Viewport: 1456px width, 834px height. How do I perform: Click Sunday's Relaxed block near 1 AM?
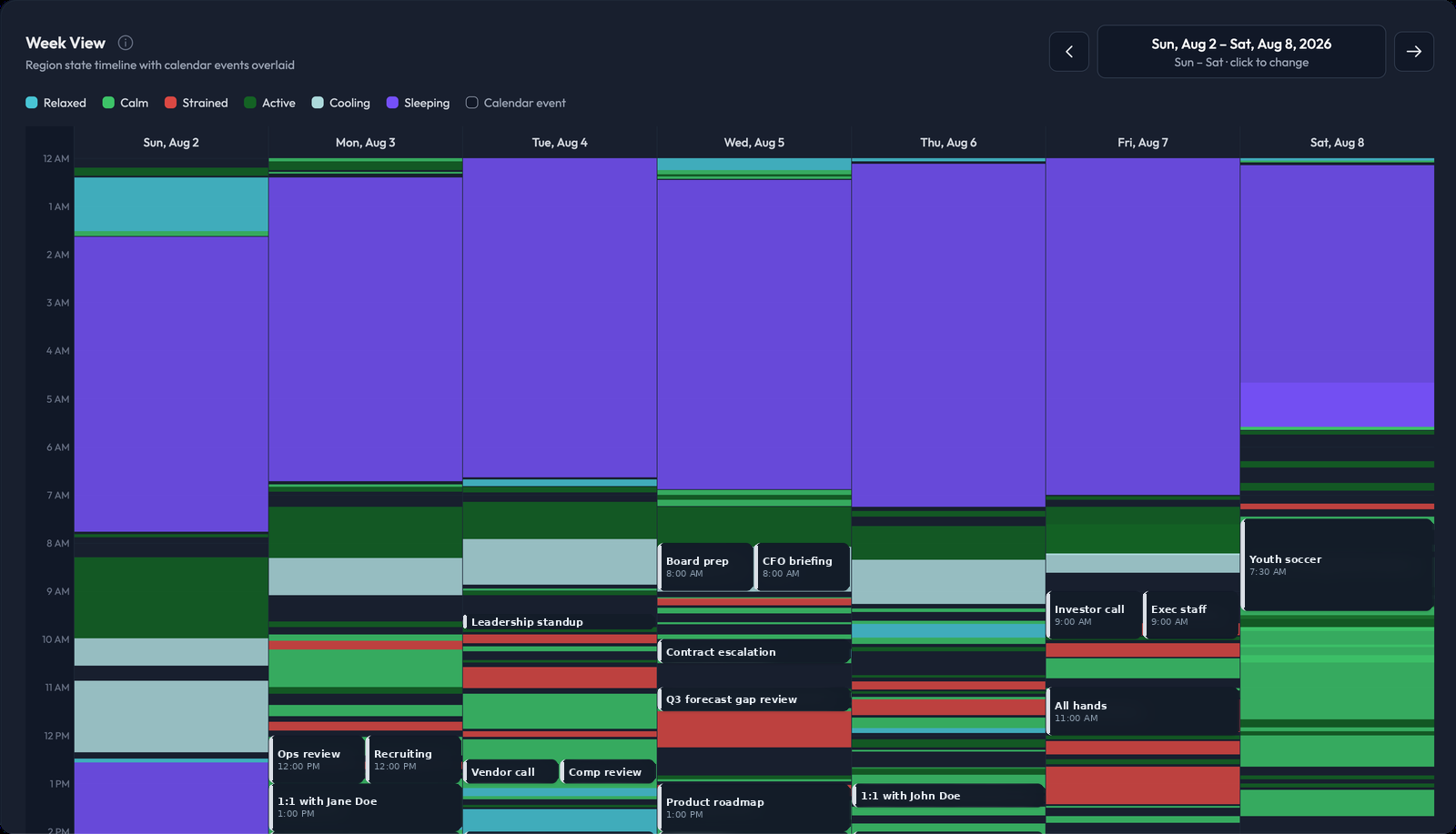(171, 204)
